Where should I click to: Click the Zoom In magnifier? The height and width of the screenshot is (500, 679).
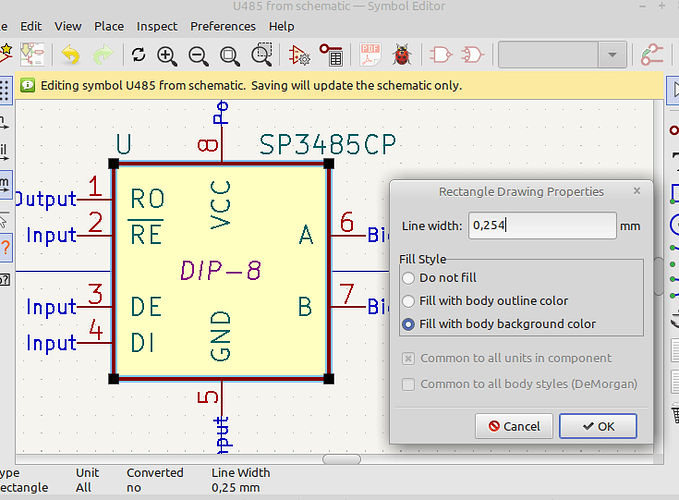167,56
